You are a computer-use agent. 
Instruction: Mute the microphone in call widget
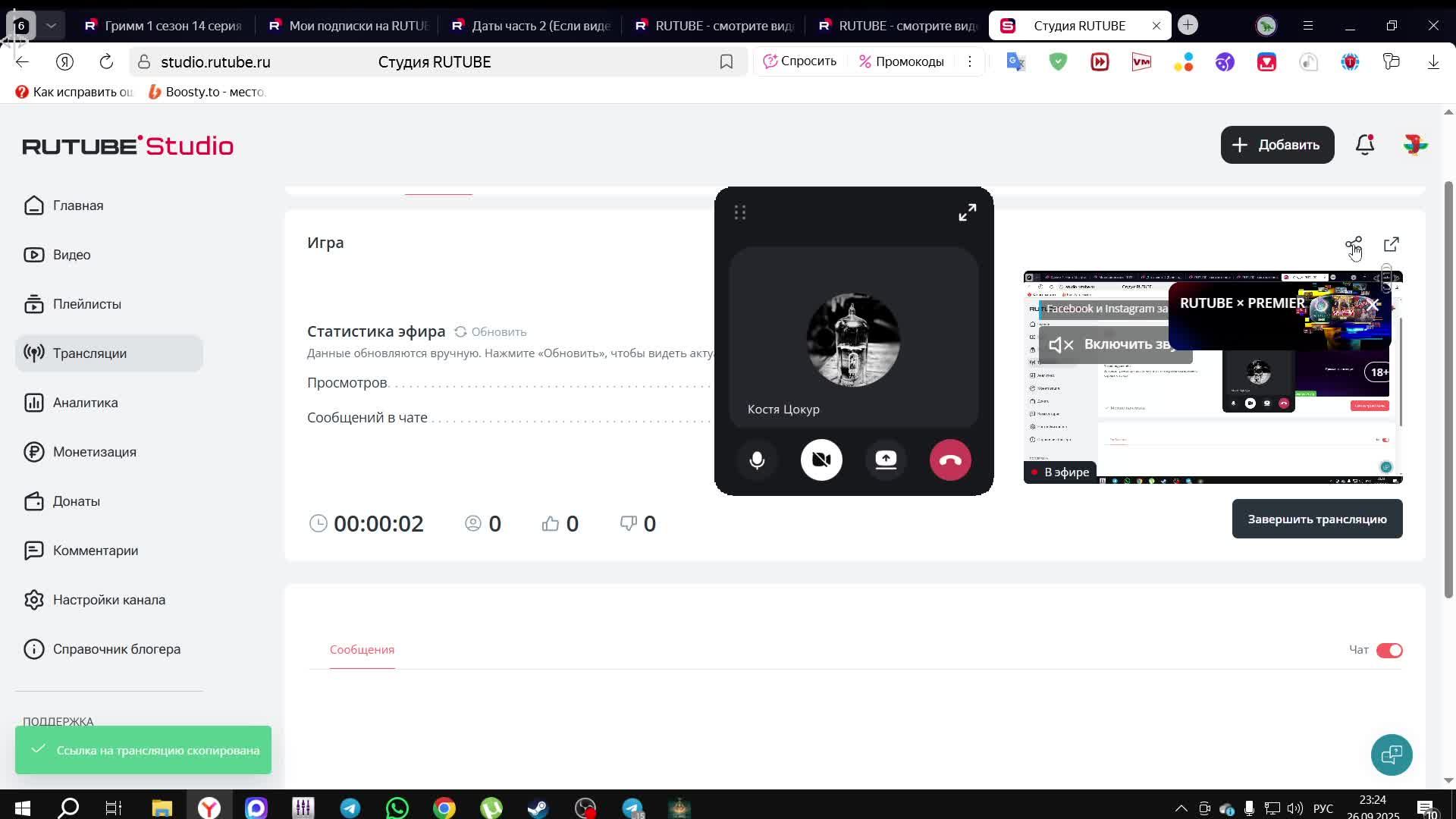(x=757, y=460)
